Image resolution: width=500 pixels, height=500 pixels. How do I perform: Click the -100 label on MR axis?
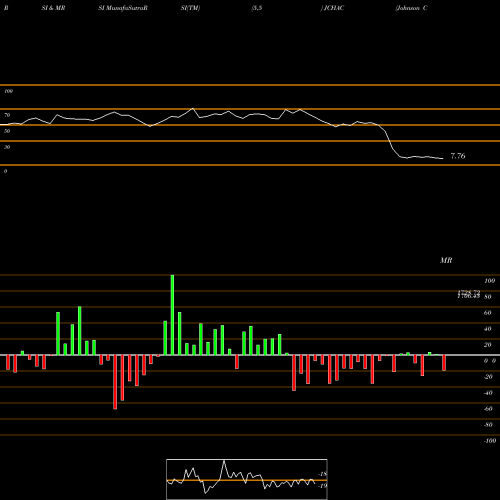[490, 441]
